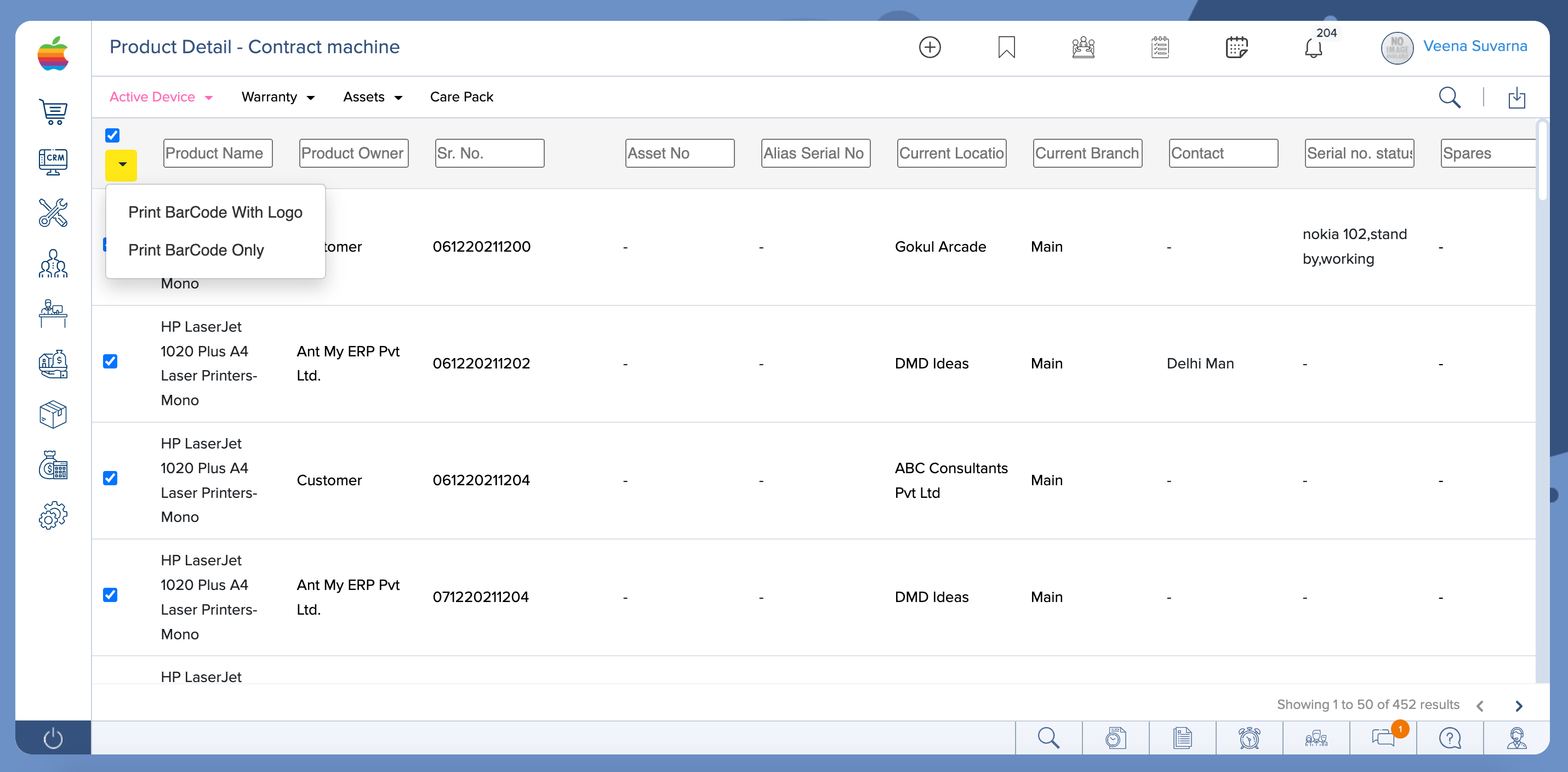This screenshot has height=772, width=1568.
Task: Click the Product Detail page title
Action: click(x=254, y=47)
